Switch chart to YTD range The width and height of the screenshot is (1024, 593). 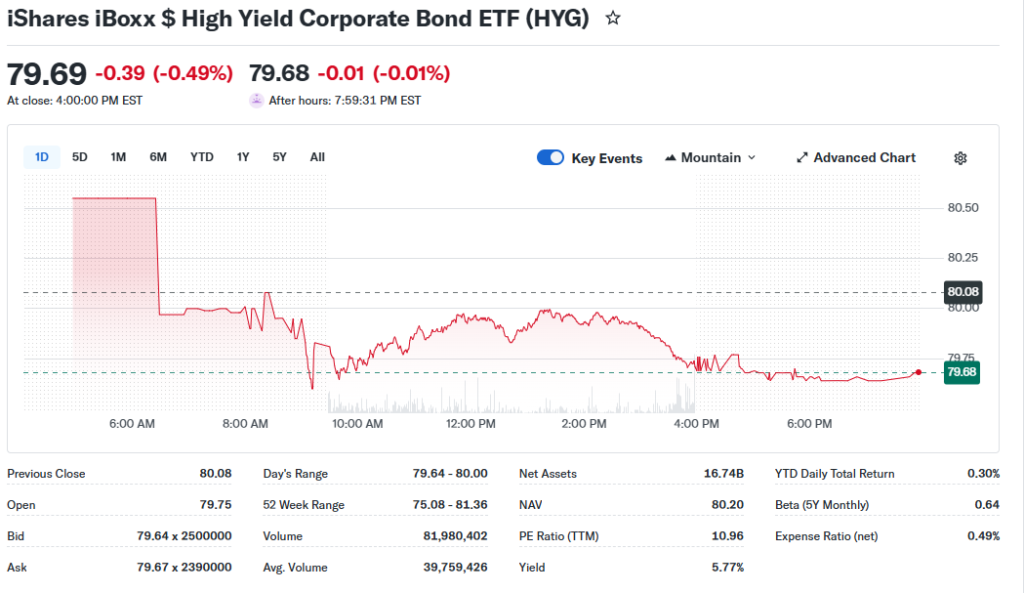click(x=202, y=157)
